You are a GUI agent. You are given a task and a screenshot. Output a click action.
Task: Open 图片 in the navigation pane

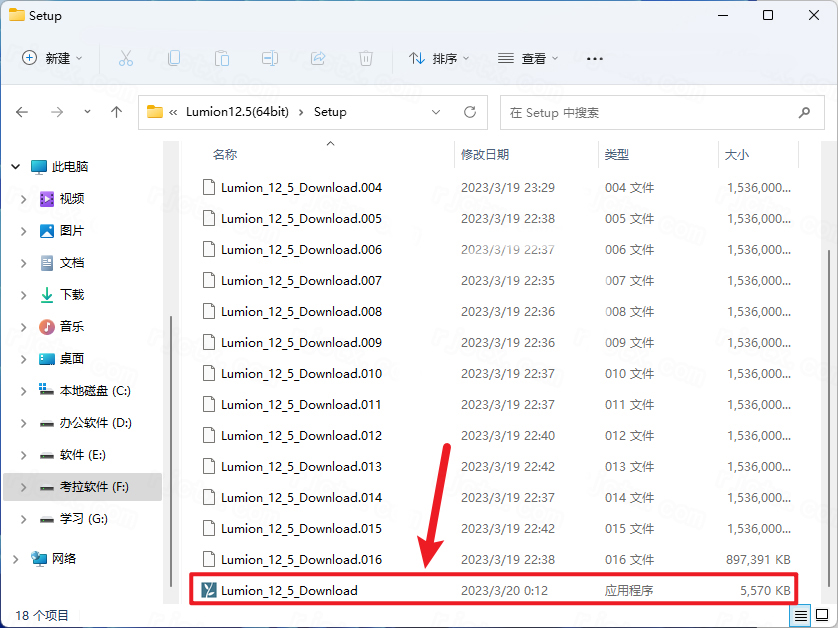coord(62,231)
